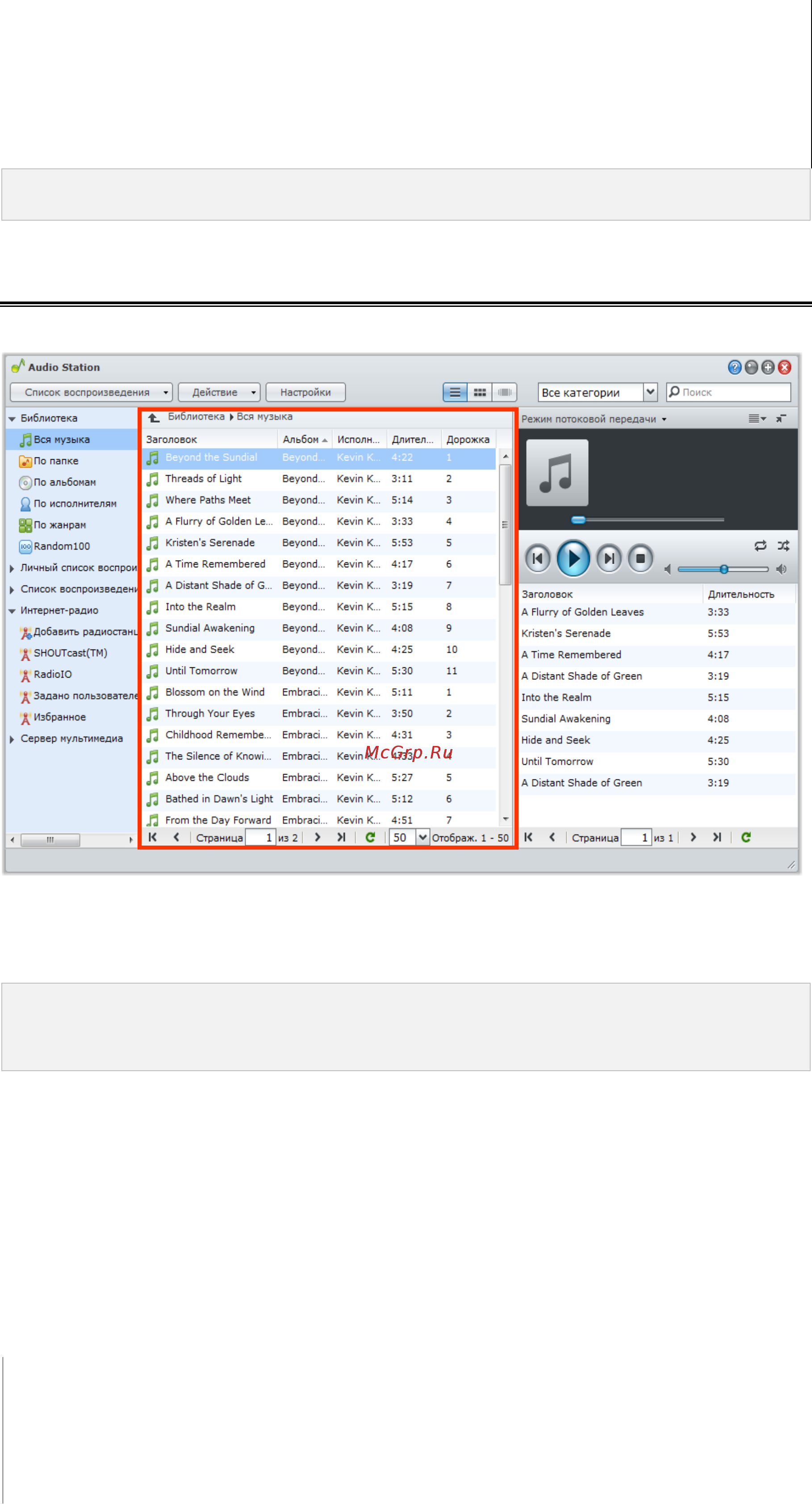Switch to grid thumbnail view

480,392
